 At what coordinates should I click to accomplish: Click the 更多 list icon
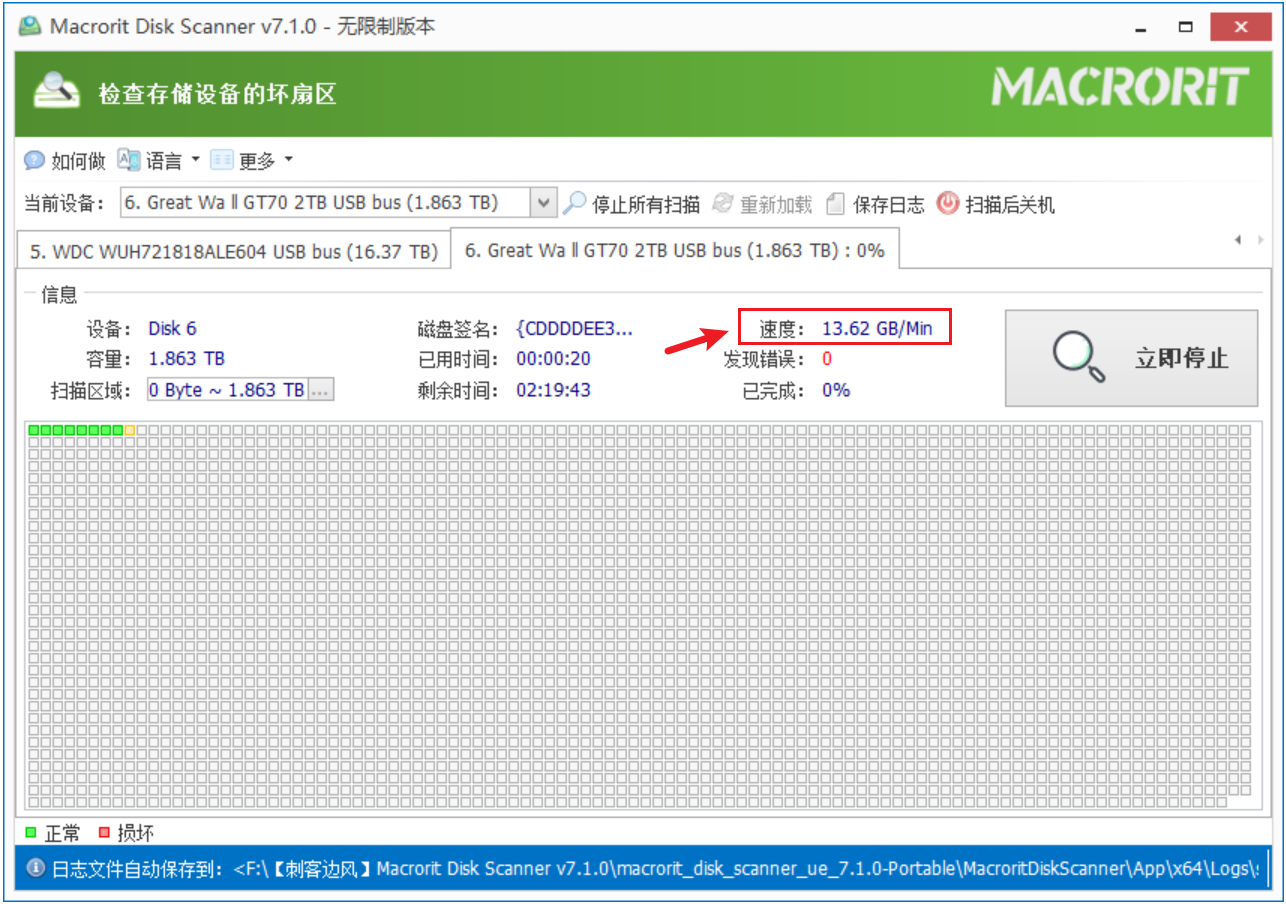pos(222,160)
